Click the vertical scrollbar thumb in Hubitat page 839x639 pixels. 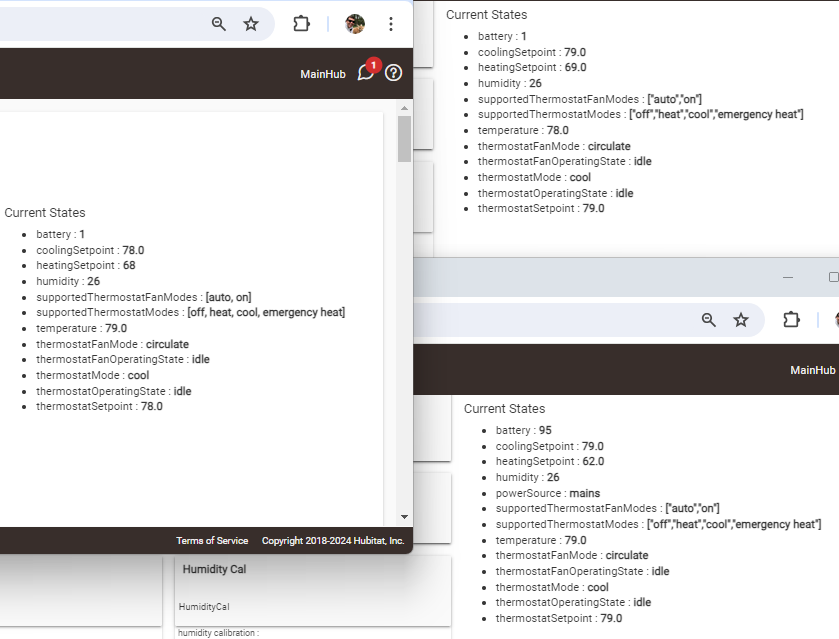tap(404, 139)
